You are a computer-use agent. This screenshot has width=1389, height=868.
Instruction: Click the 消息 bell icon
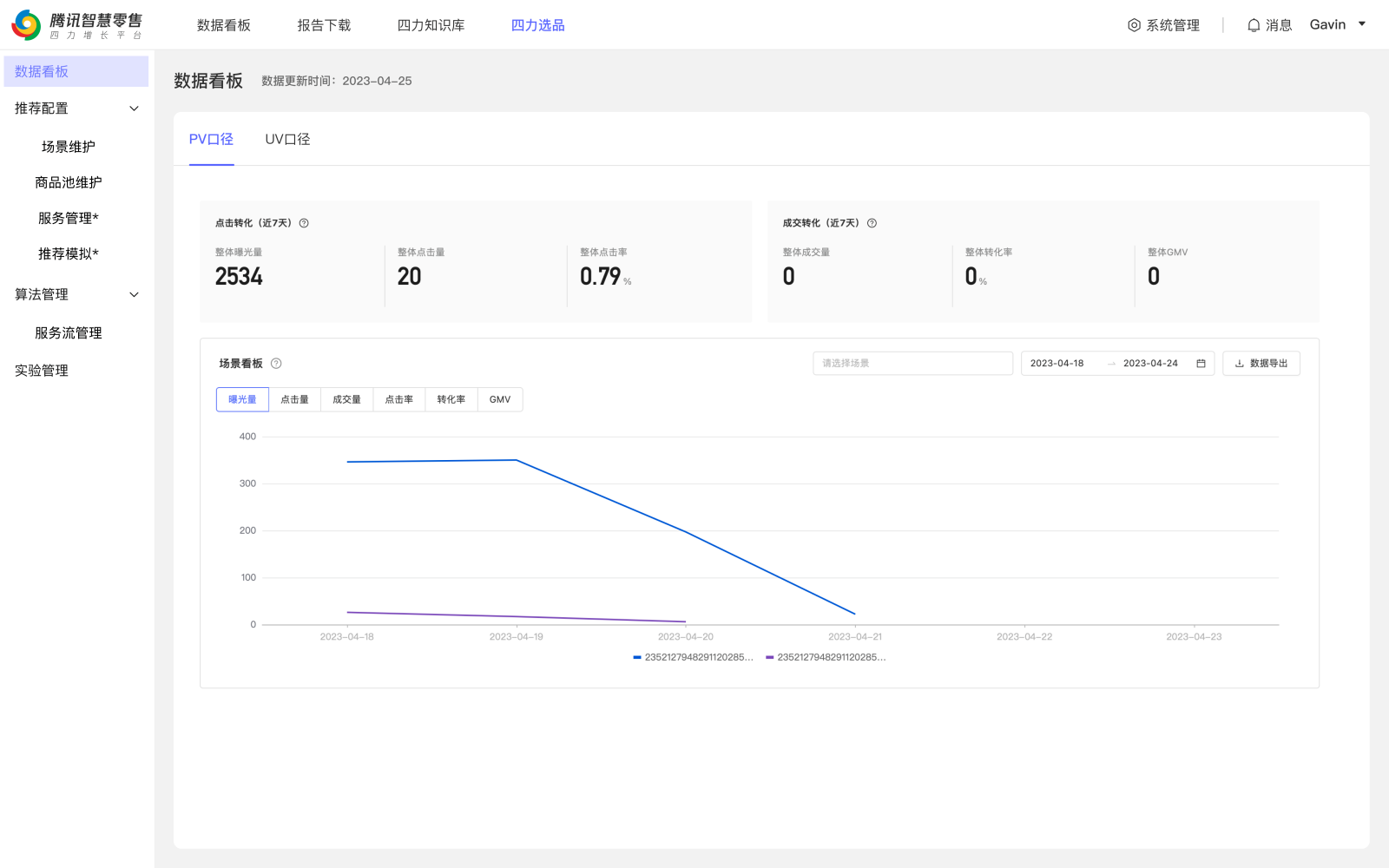(x=1254, y=25)
